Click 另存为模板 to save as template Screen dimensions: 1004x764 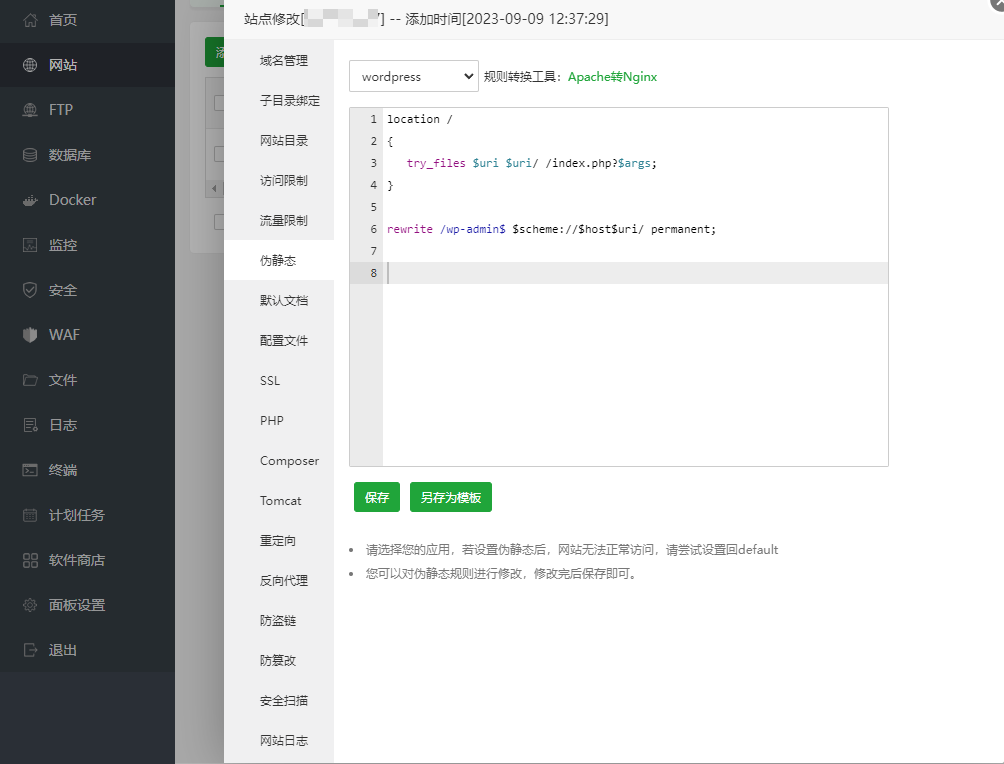[450, 497]
